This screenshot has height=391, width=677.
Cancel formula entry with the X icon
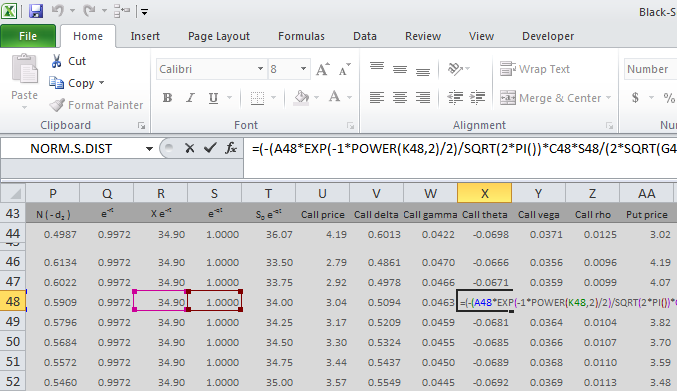pyautogui.click(x=189, y=148)
